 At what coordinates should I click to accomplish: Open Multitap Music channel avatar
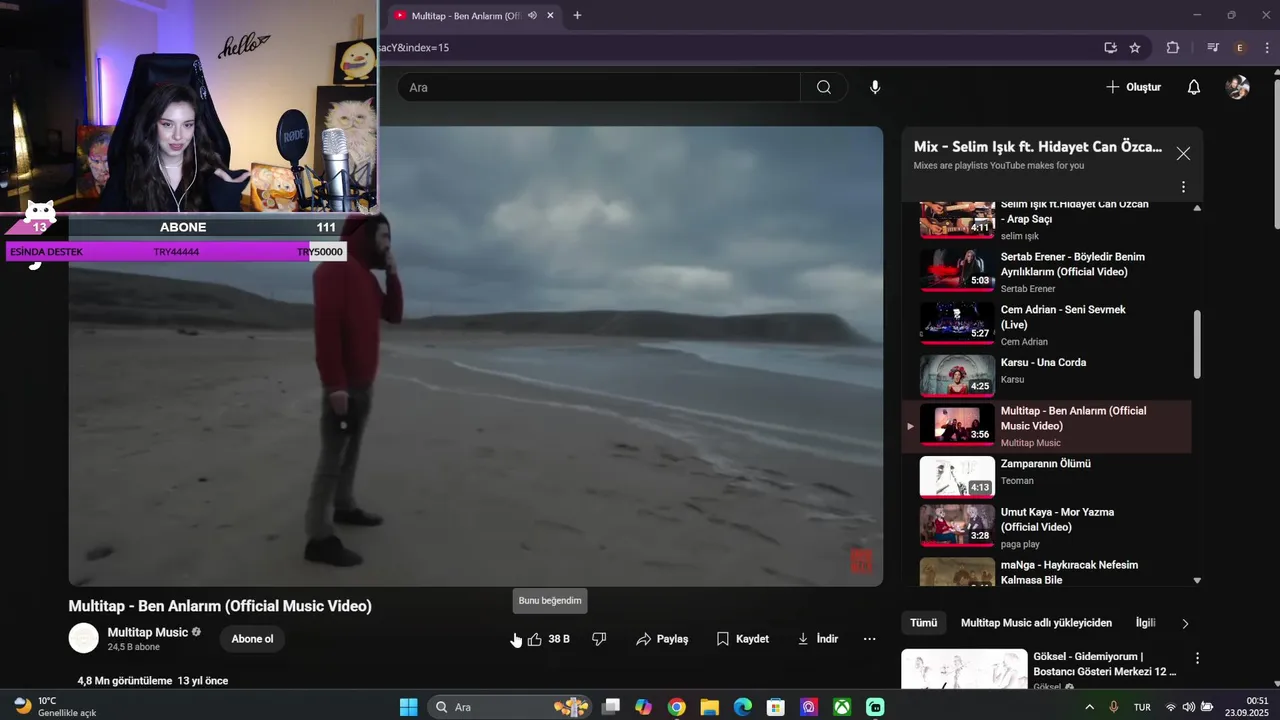pos(84,638)
